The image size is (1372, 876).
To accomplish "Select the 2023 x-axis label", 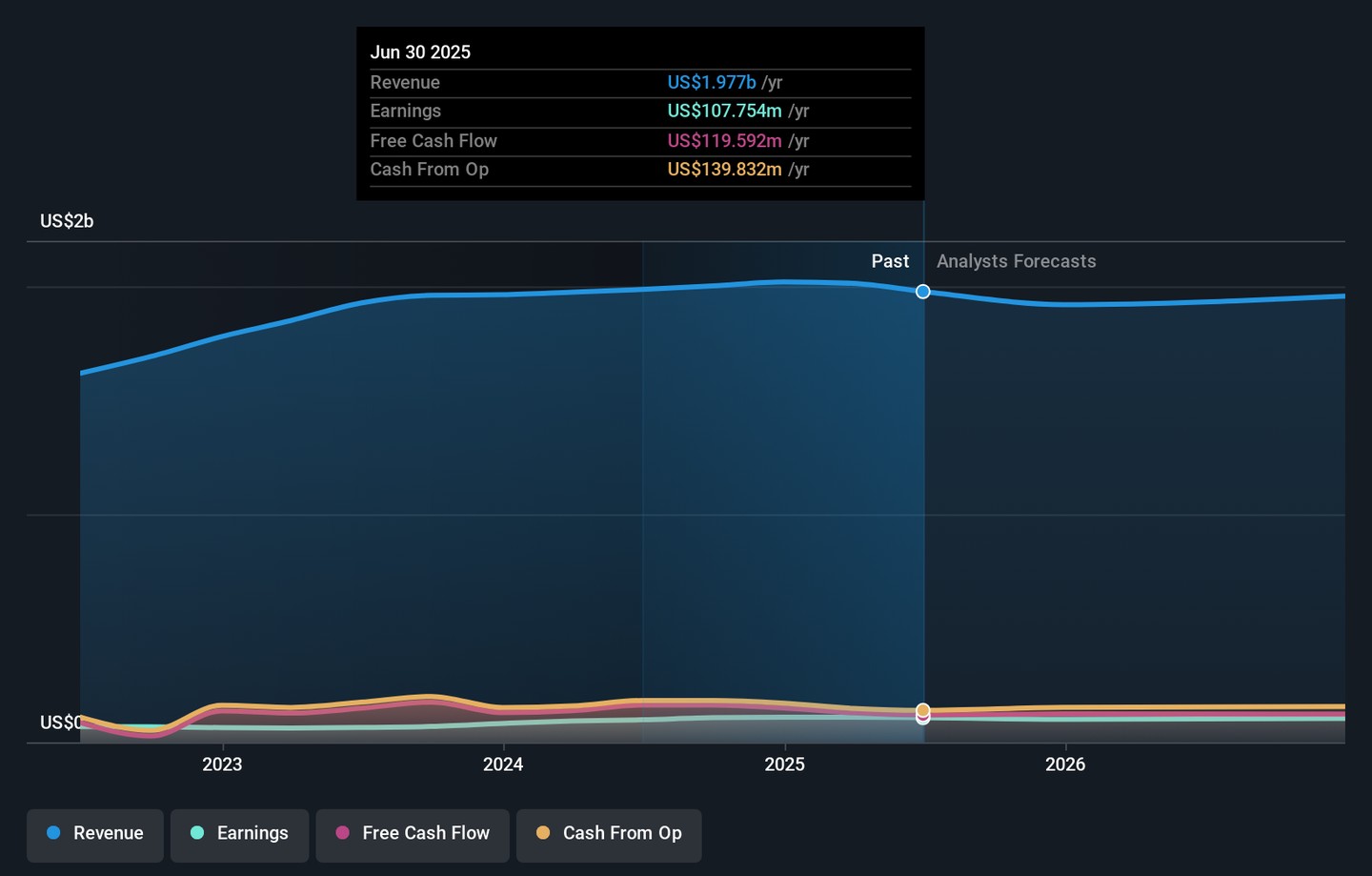I will pyautogui.click(x=222, y=764).
